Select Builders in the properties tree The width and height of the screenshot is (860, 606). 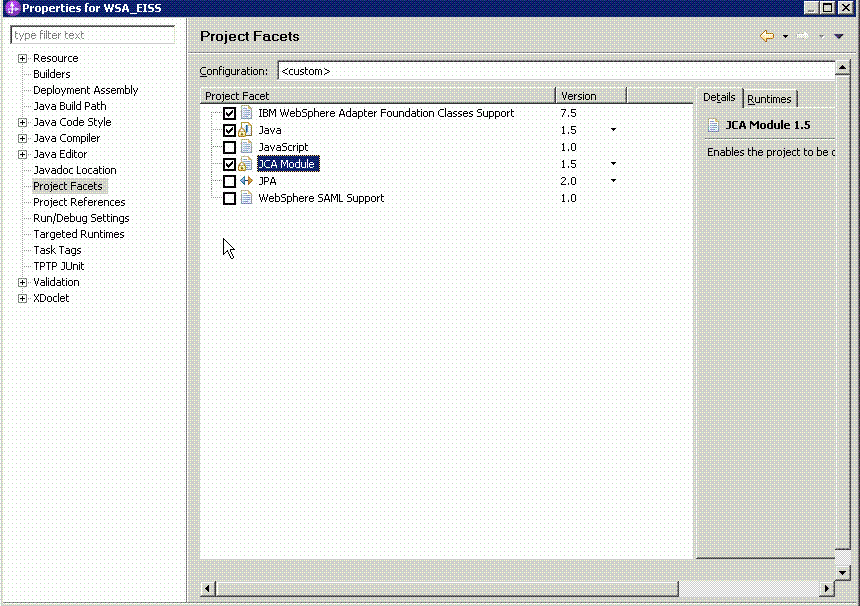click(x=52, y=74)
